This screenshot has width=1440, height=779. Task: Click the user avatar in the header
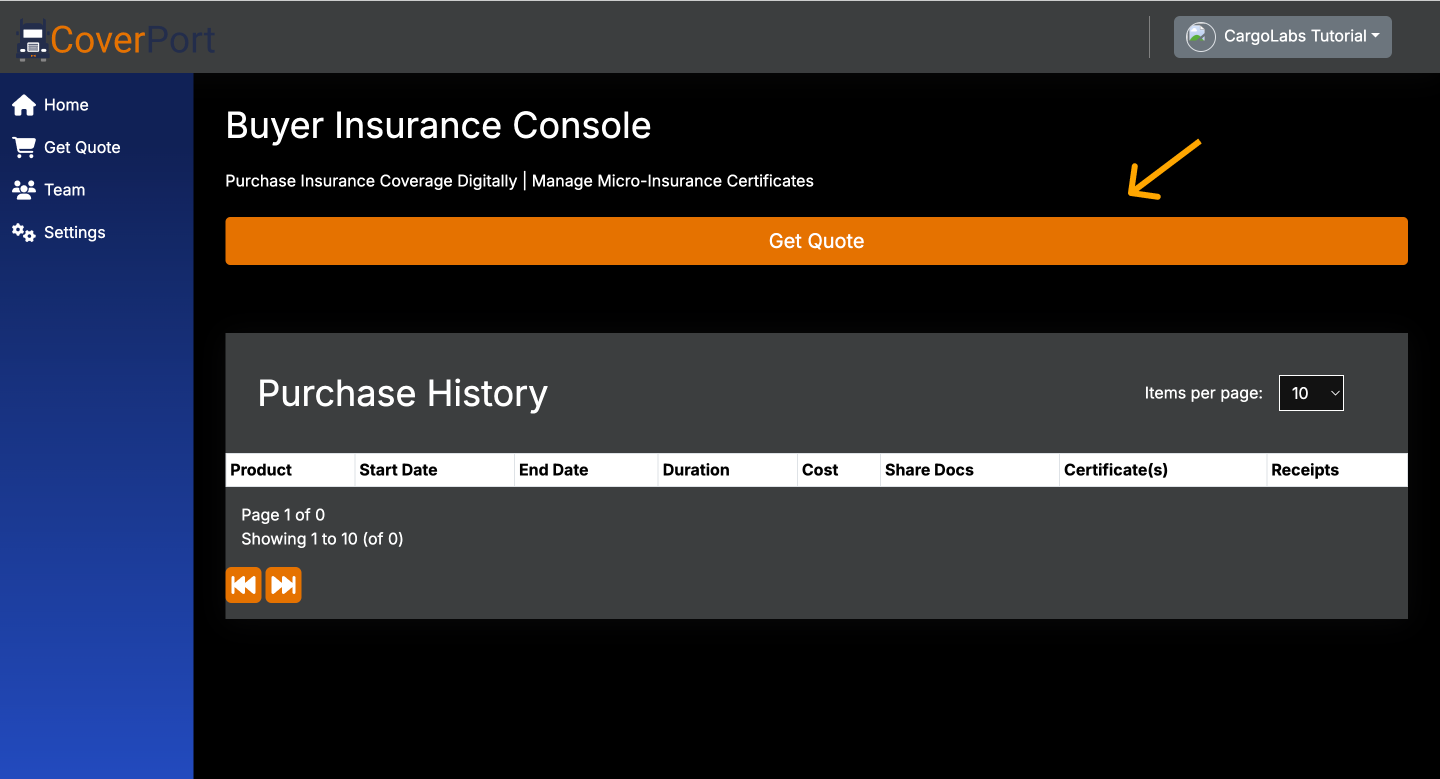point(1200,37)
